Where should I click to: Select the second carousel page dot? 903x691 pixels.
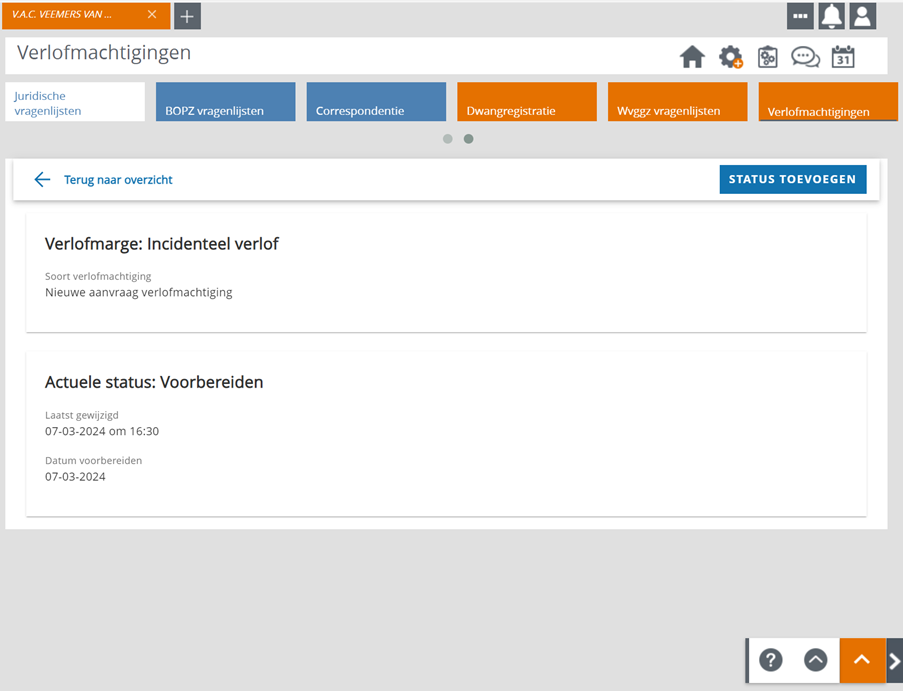click(x=469, y=139)
